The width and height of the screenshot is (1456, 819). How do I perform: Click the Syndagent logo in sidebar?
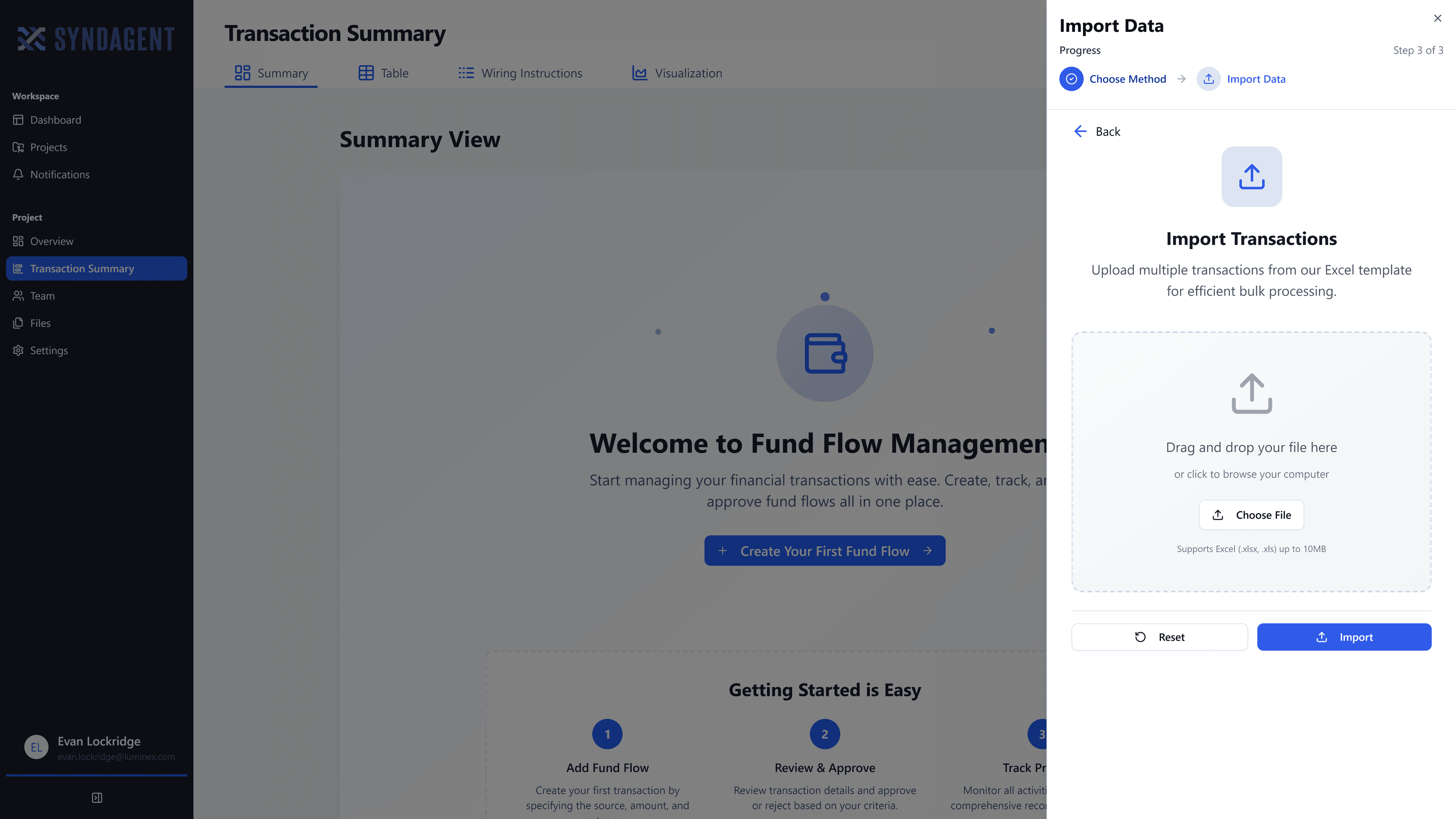[96, 39]
